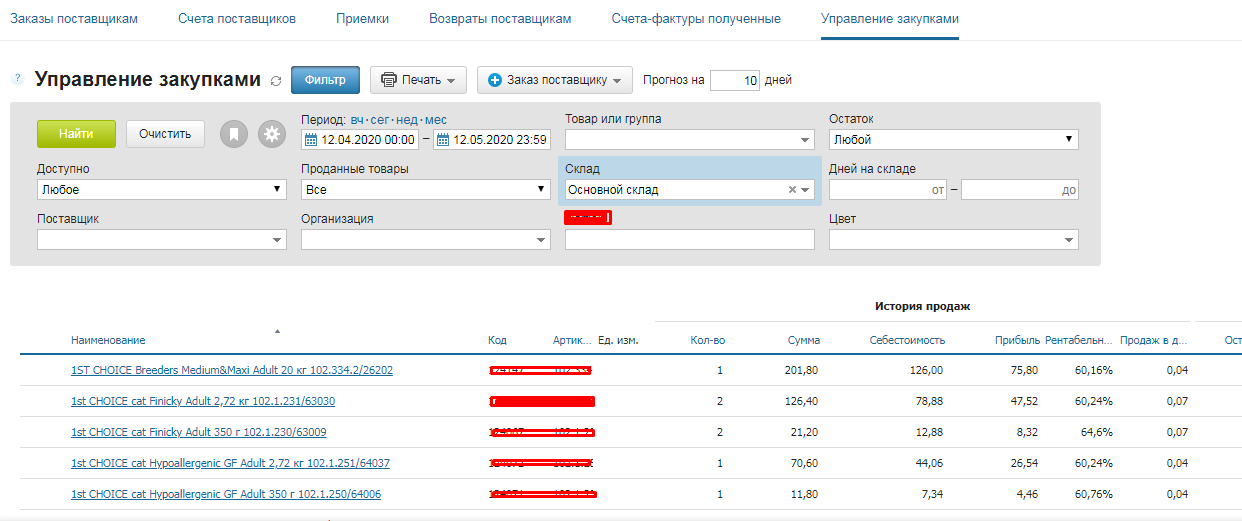Sort by the Прибыль column header
Screen dimensions: 1242x521
[1017, 341]
